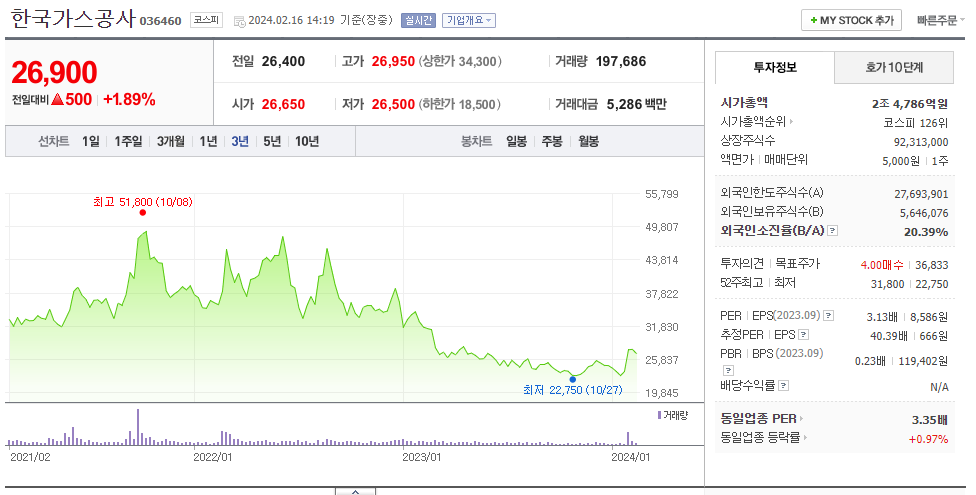Show the 월봉 monthly candle chart
Screen dimensions: 976x495
point(588,141)
